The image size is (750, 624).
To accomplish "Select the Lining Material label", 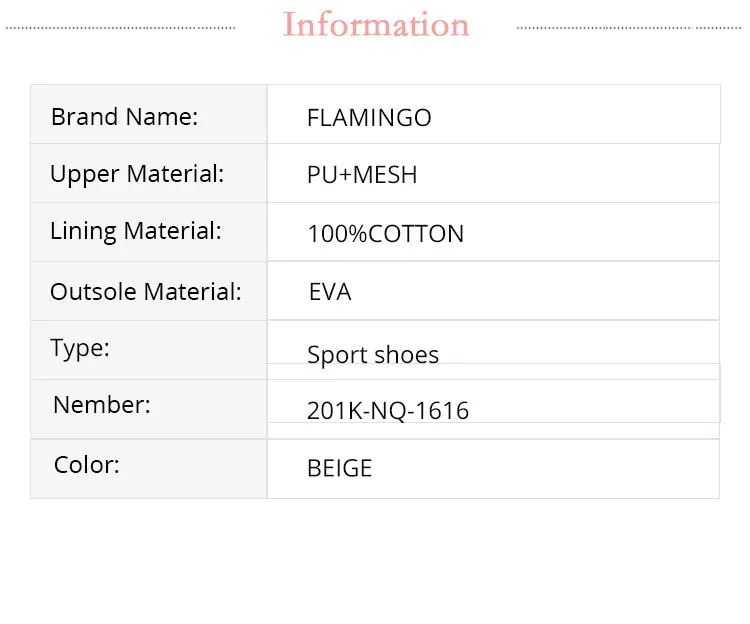I will point(136,231).
